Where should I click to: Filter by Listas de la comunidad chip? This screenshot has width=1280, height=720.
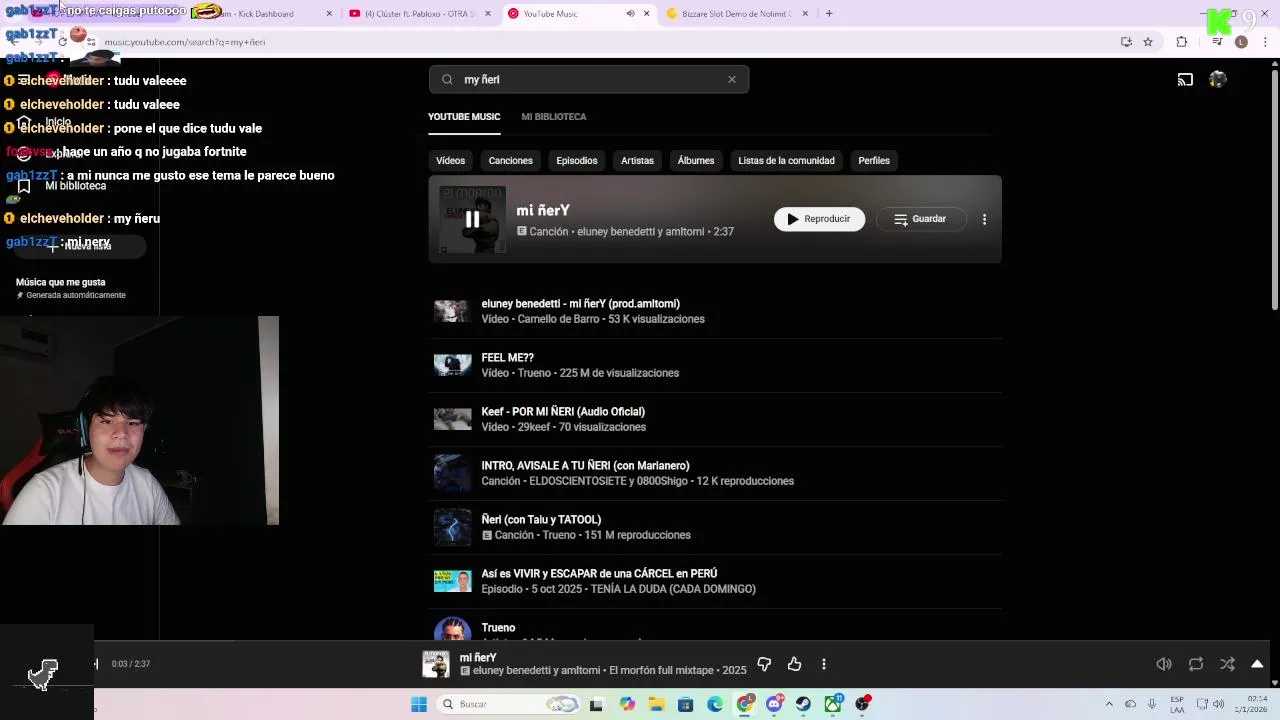tap(786, 160)
